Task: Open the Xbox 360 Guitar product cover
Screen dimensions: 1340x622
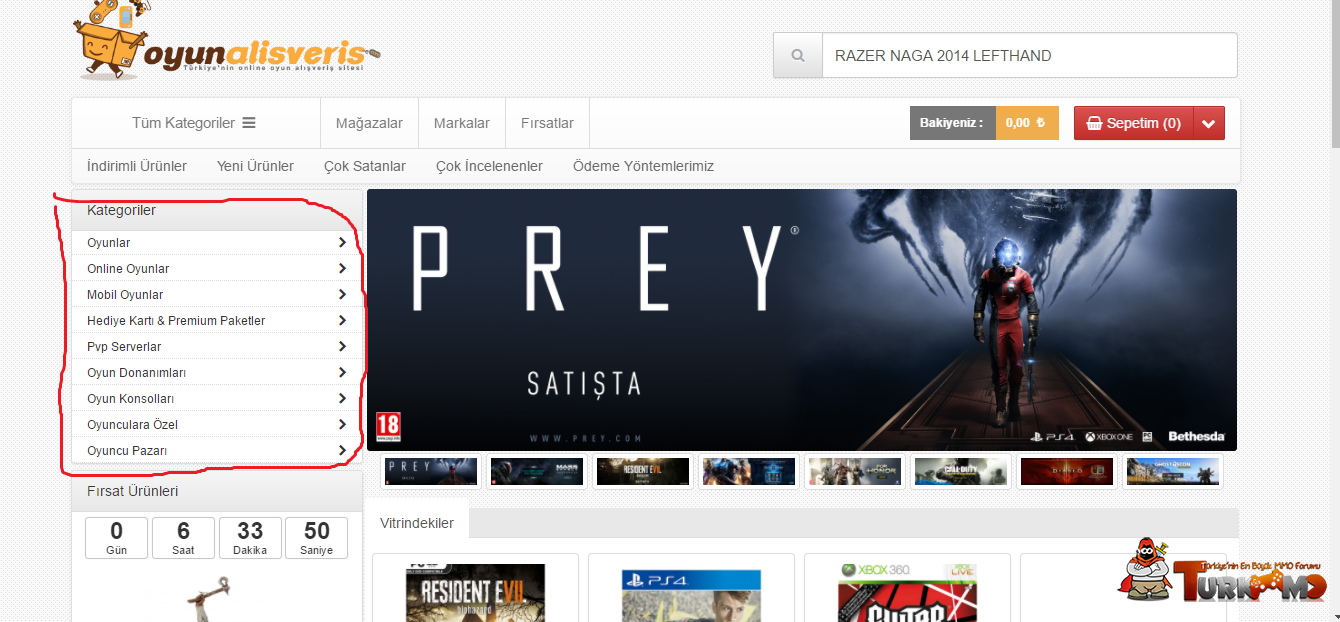Action: pos(908,593)
